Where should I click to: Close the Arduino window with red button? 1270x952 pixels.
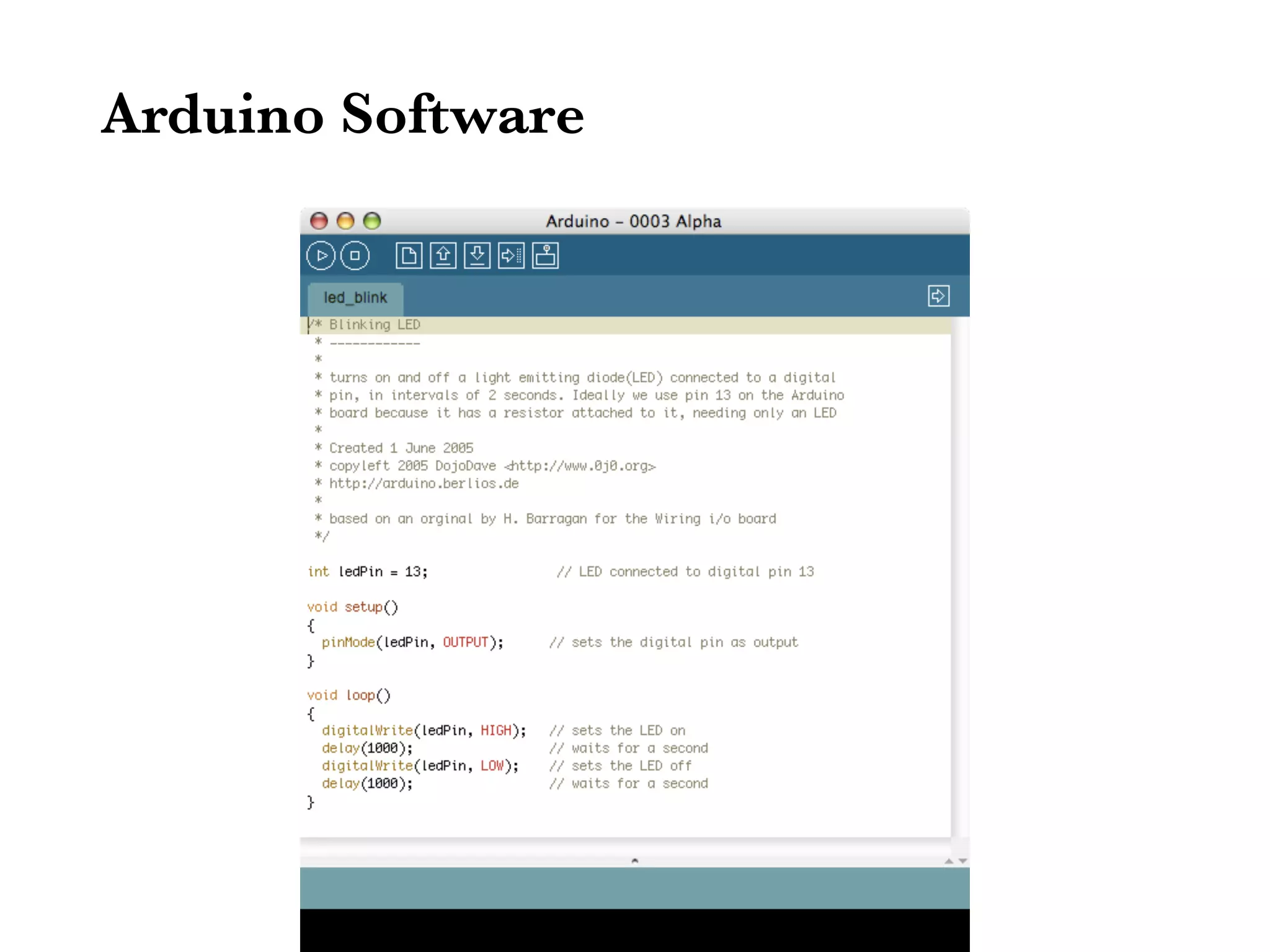click(x=319, y=221)
